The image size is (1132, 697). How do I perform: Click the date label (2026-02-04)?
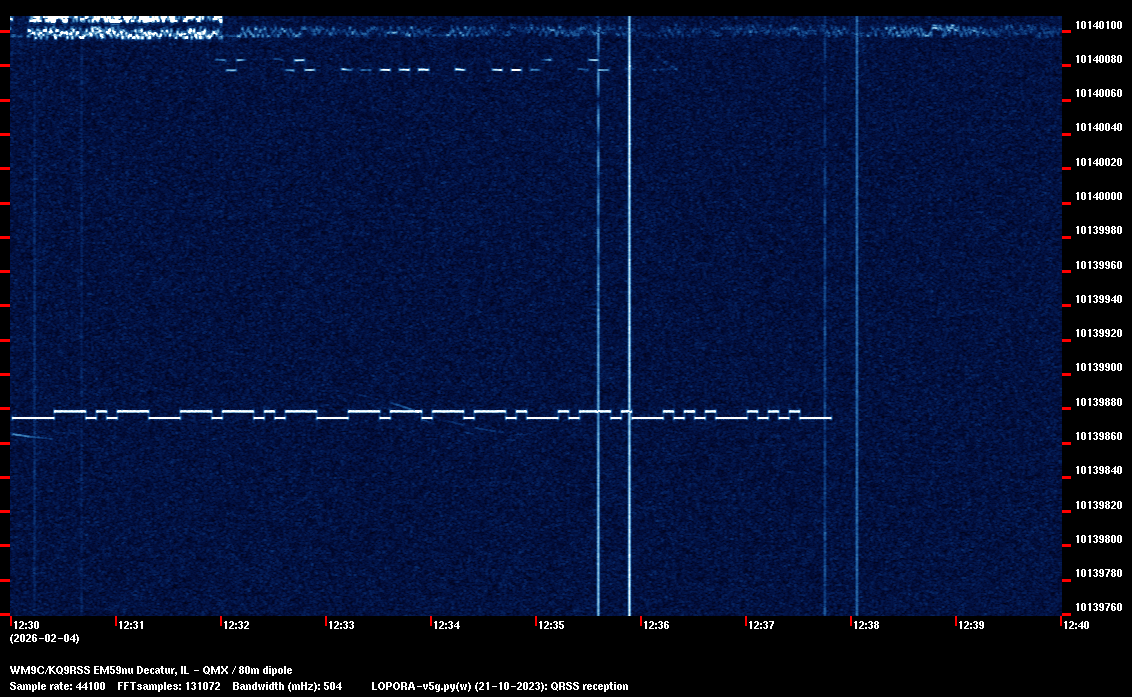[x=44, y=638]
